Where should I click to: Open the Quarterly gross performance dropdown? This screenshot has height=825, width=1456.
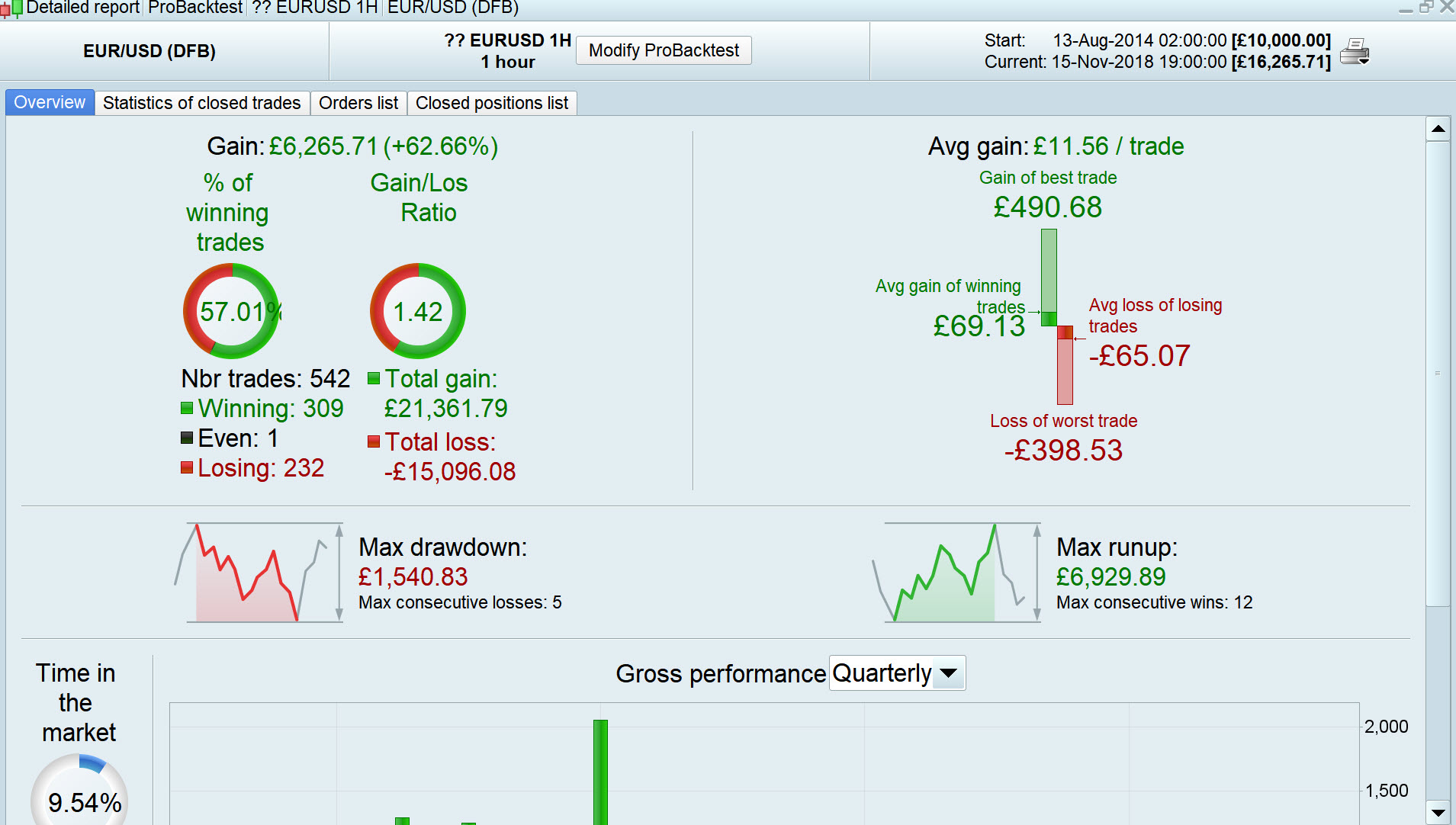coord(897,673)
